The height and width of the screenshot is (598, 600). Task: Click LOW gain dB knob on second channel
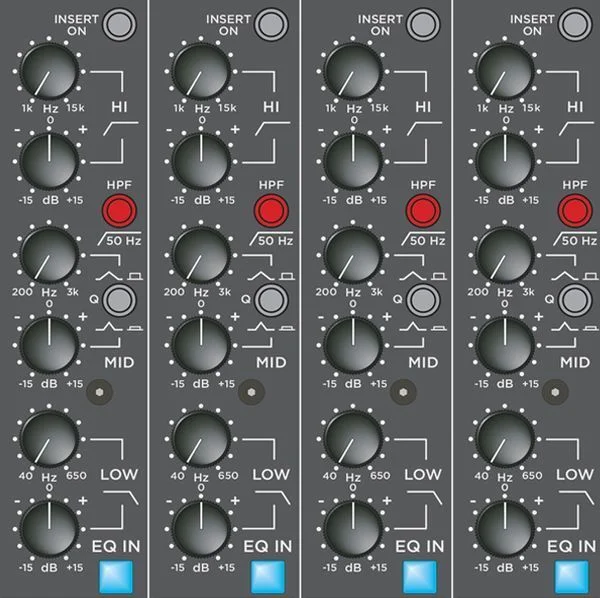click(201, 529)
